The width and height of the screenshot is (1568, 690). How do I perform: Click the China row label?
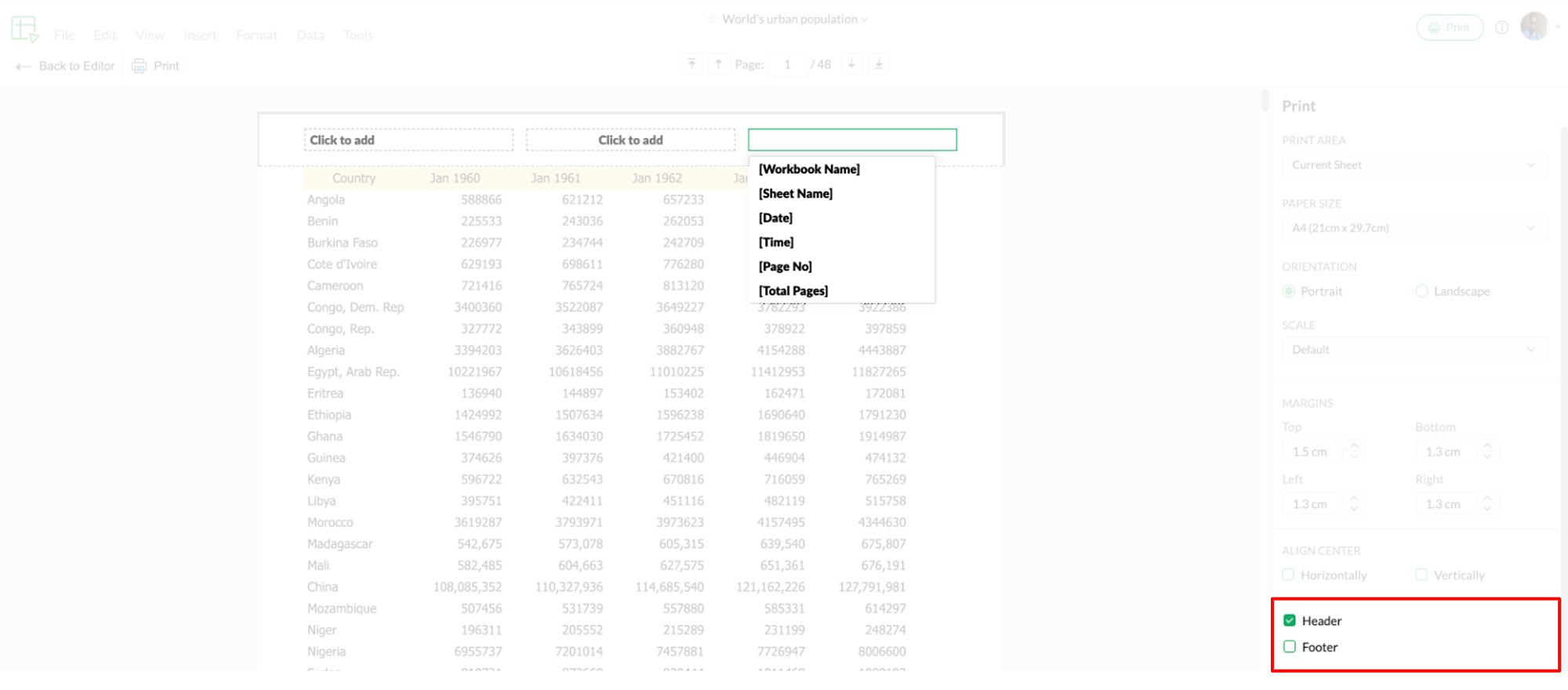(x=323, y=587)
